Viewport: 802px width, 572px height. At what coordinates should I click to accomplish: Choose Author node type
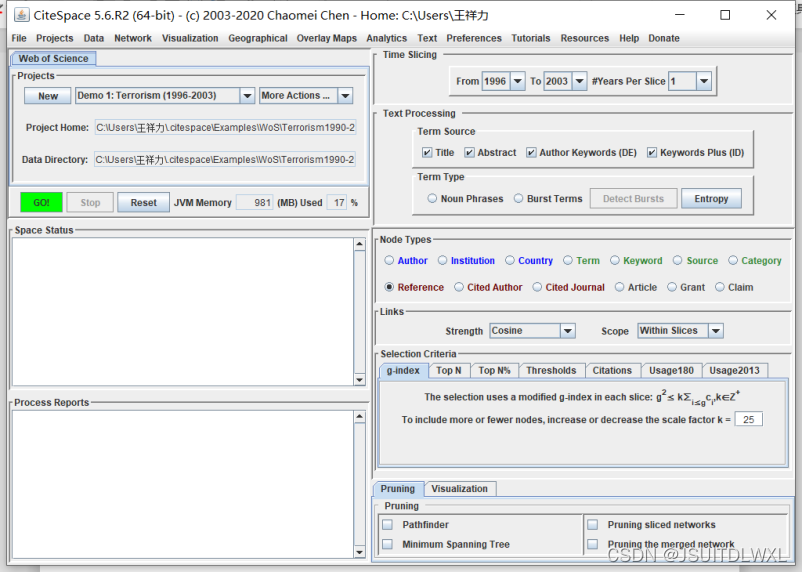click(x=389, y=260)
